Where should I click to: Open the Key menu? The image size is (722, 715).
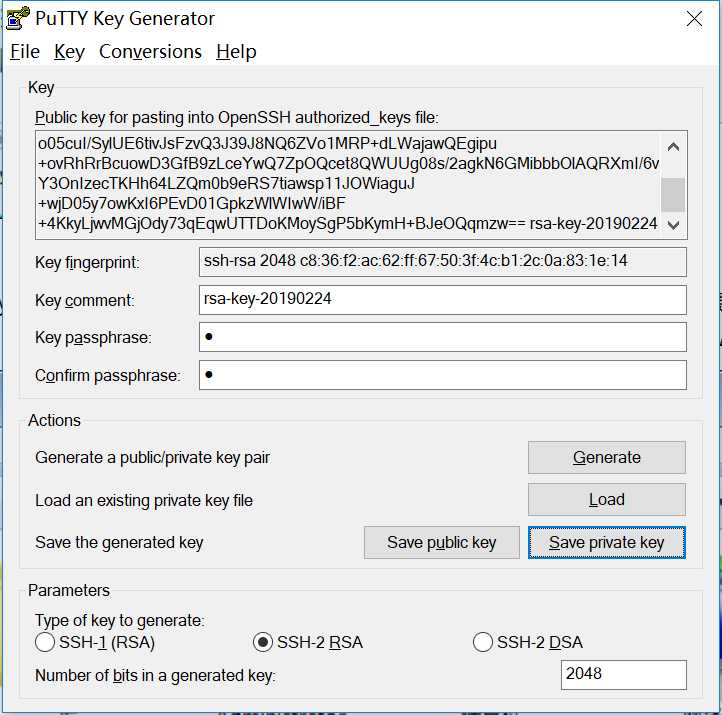69,52
